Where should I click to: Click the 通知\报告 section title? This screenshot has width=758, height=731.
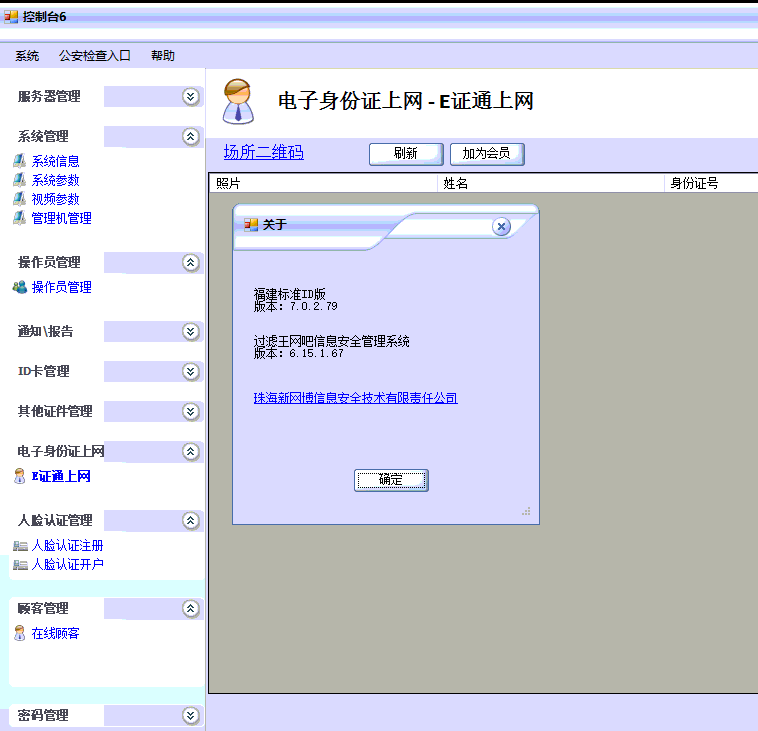[45, 332]
